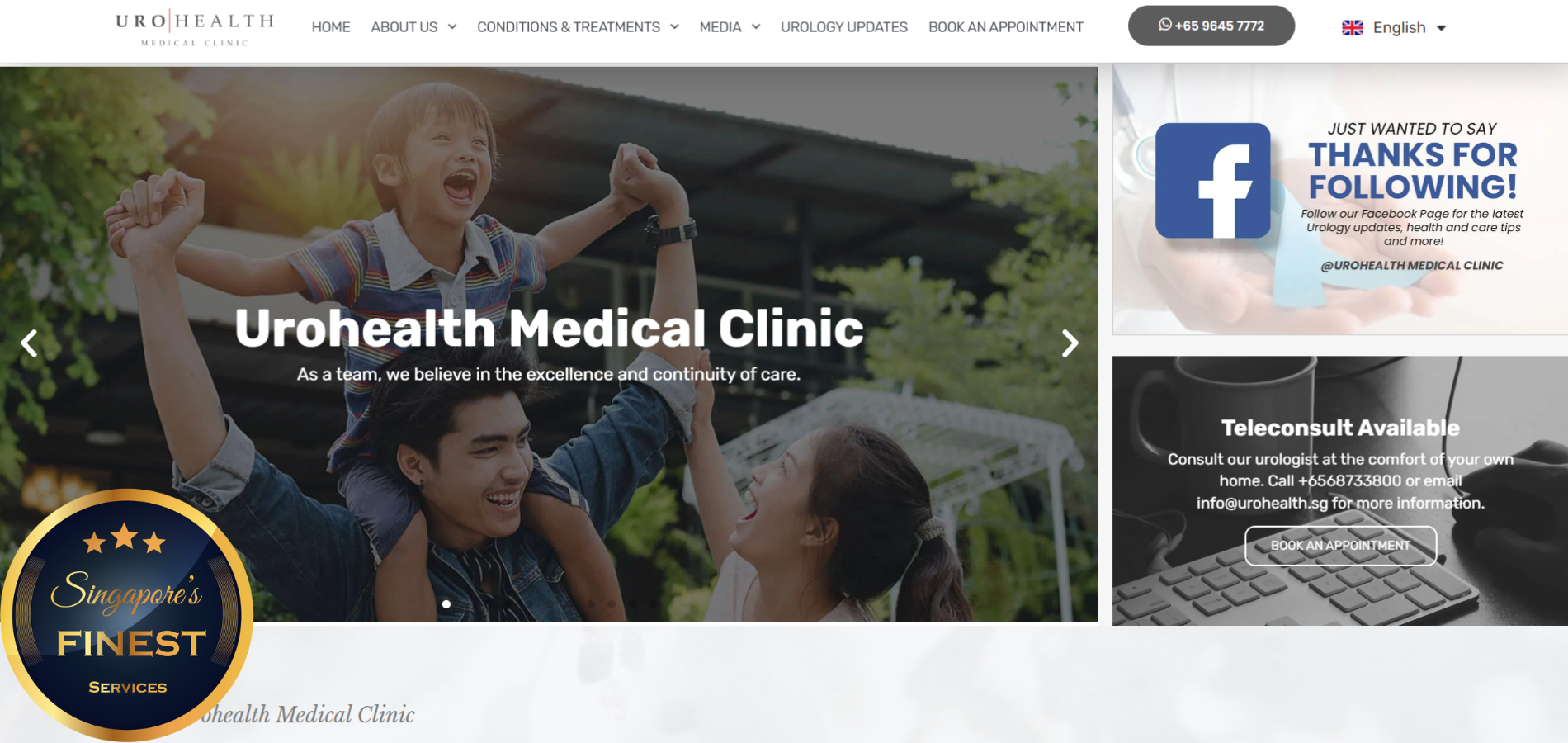Open the Home menu item

[331, 27]
